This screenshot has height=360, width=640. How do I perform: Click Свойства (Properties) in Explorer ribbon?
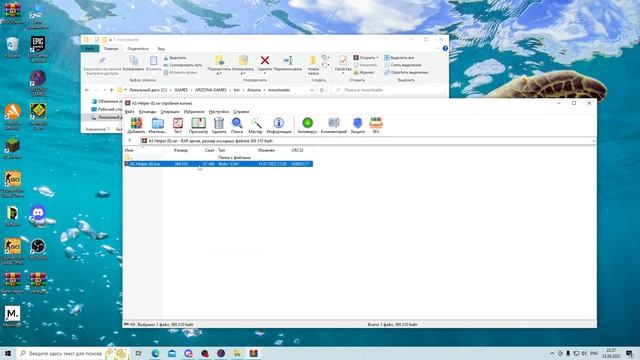[343, 63]
